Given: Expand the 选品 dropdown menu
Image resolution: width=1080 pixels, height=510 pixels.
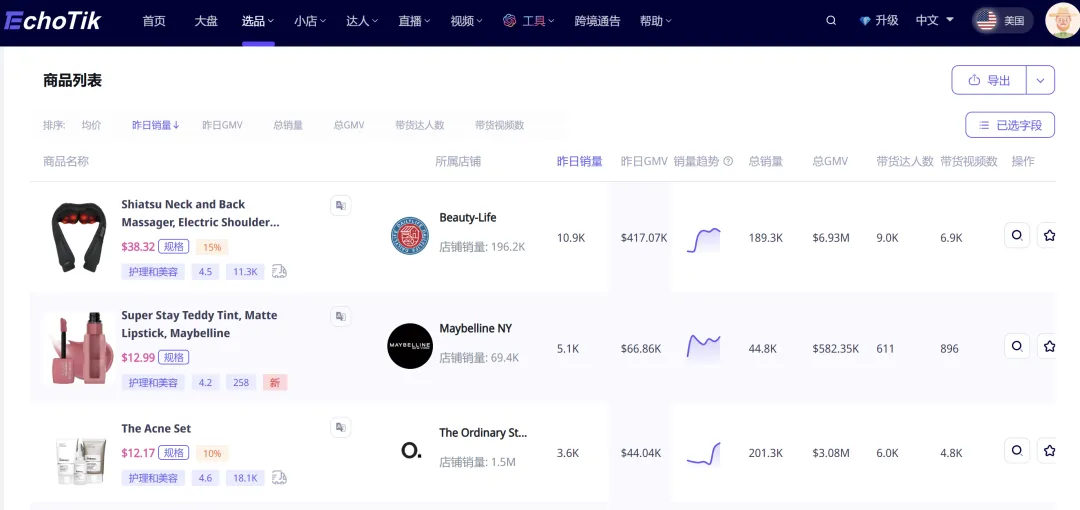Looking at the screenshot, I should 258,21.
